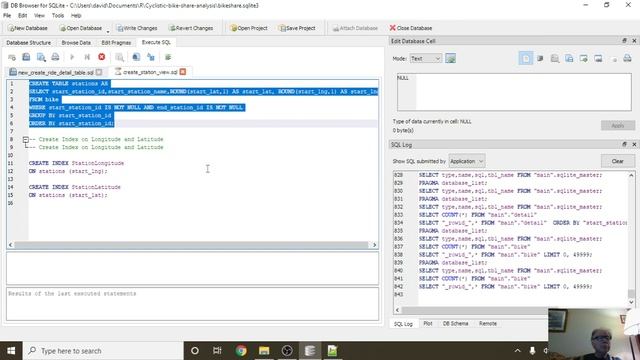Click the print icon in Edit Database Cell
Image resolution: width=640 pixels, height=360 pixels.
pyautogui.click(x=627, y=59)
